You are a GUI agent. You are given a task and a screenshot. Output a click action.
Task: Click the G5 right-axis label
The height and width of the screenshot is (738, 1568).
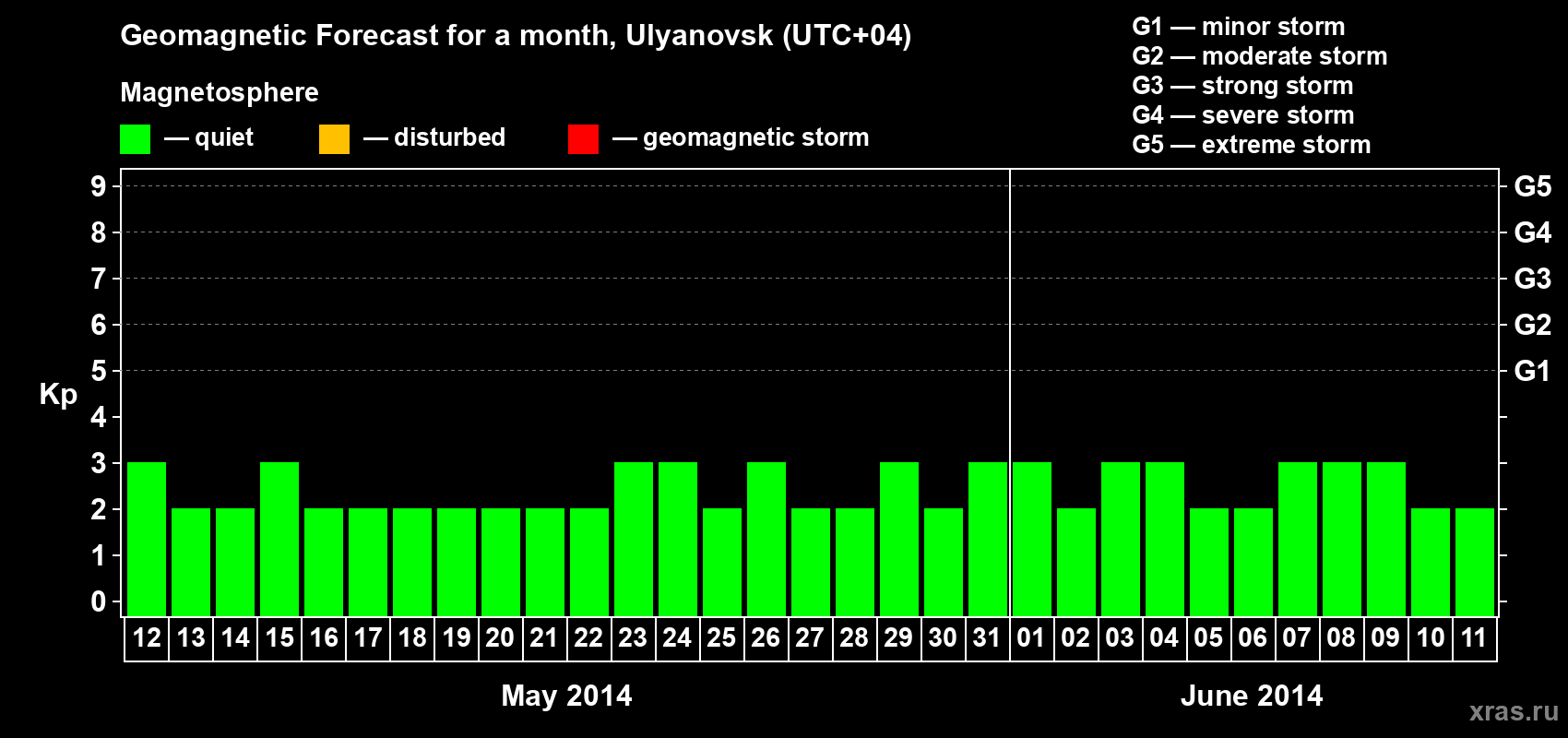1533,186
